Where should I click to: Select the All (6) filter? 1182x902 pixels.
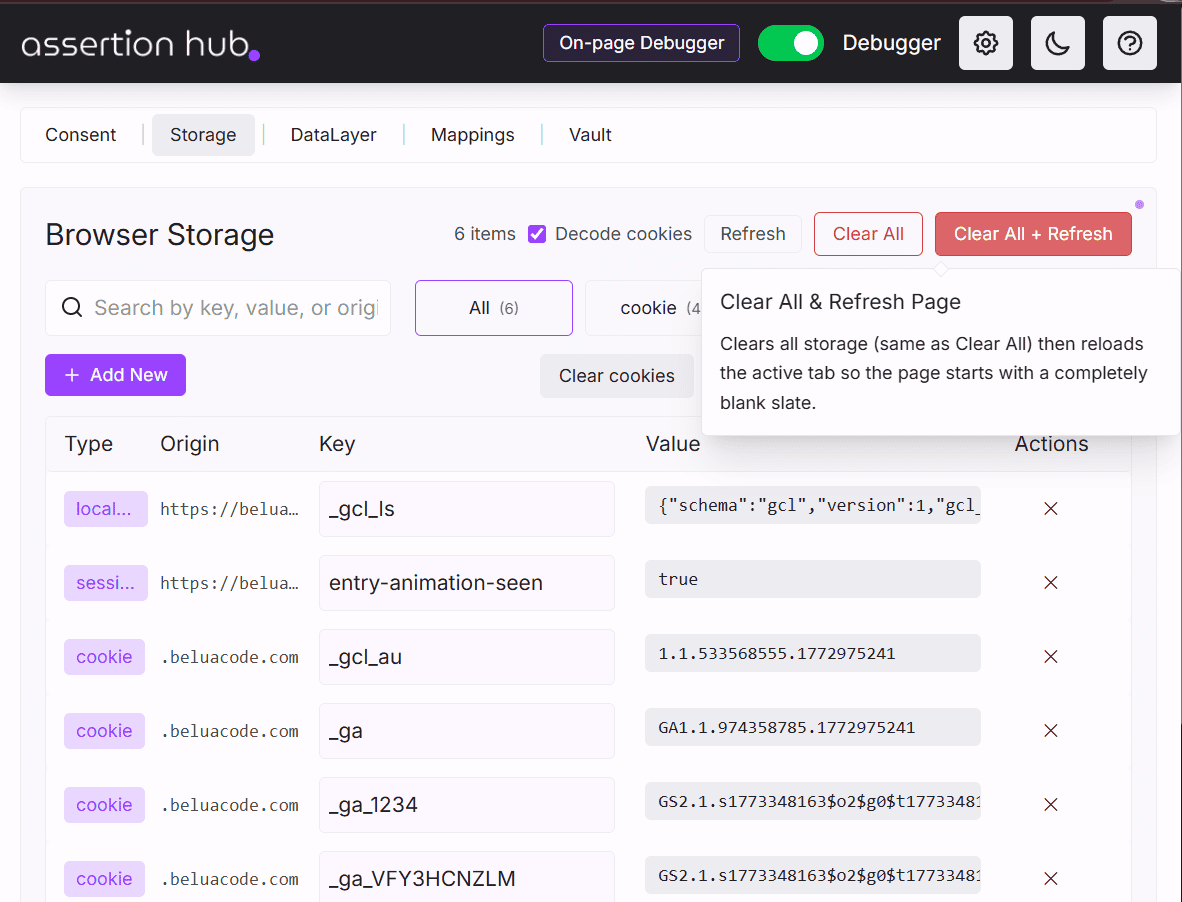click(x=493, y=307)
